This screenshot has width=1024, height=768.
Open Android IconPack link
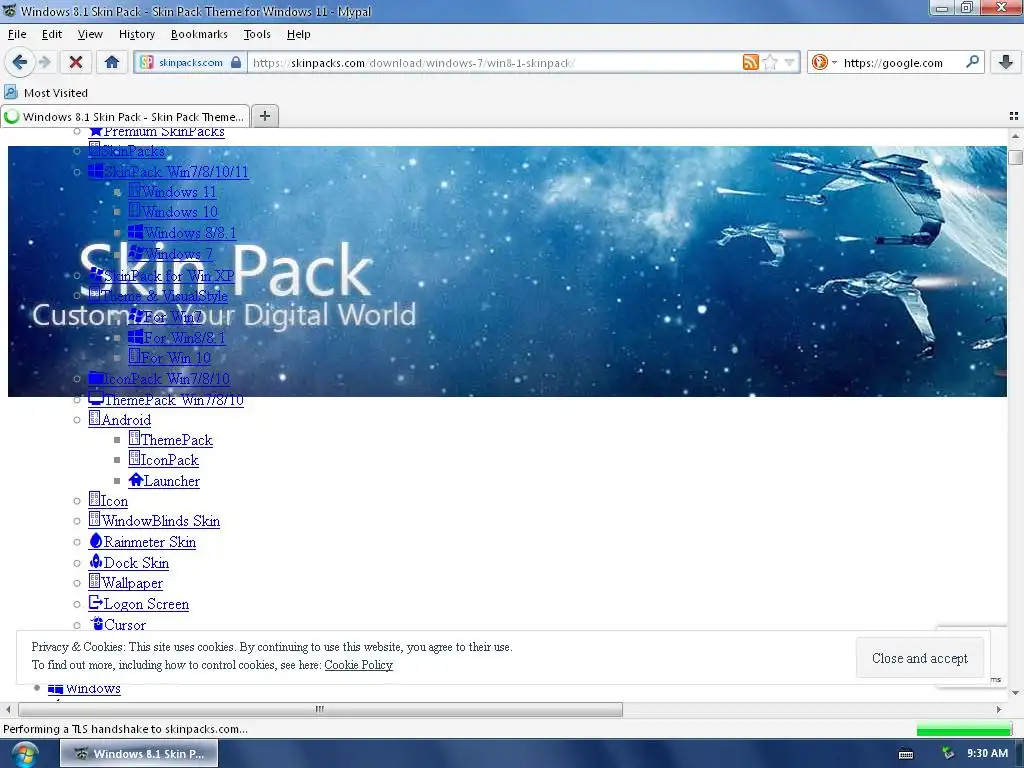click(x=163, y=460)
